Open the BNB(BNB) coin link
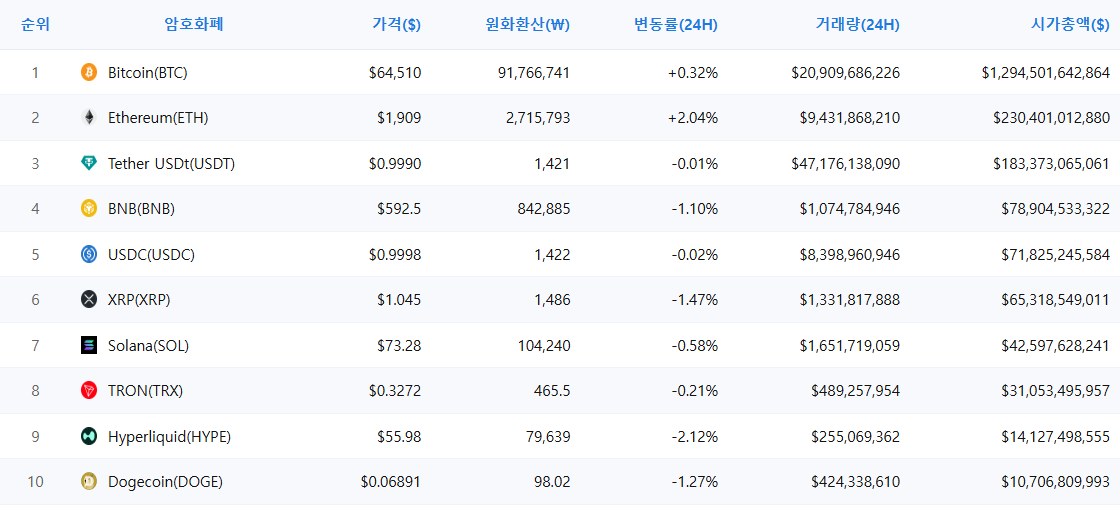1120x514 pixels. pos(141,208)
